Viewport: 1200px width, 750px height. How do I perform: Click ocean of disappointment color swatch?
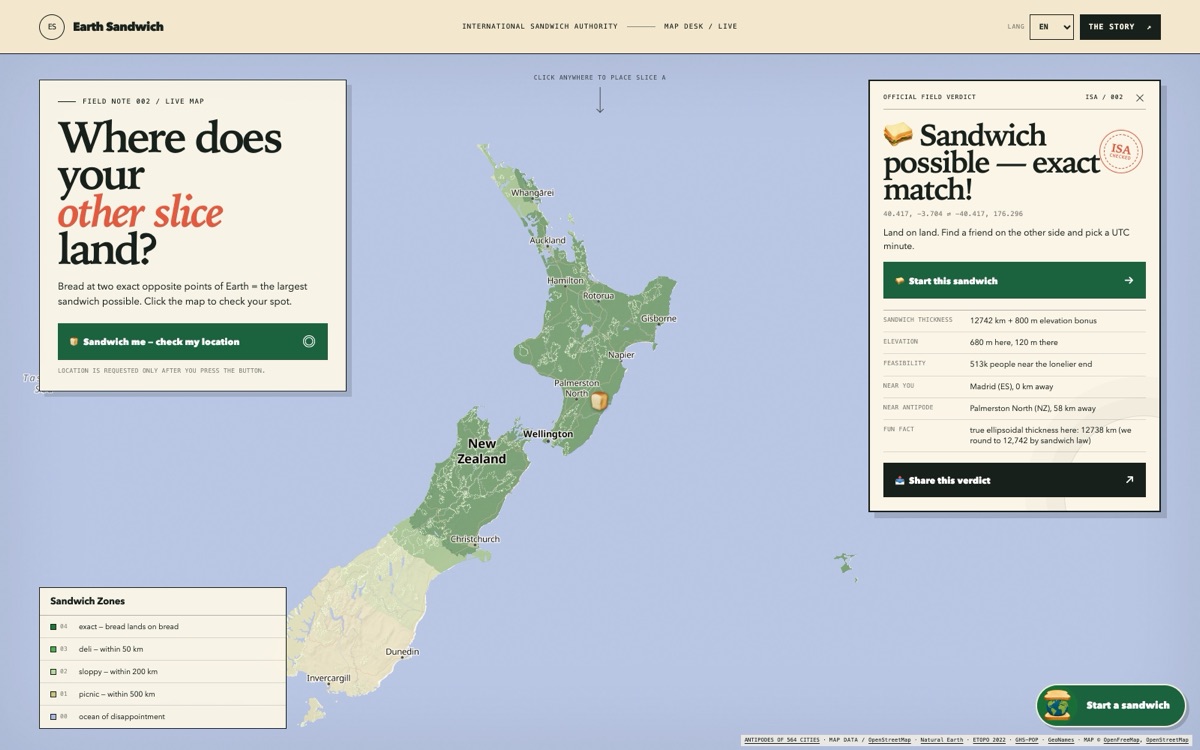tap(53, 717)
